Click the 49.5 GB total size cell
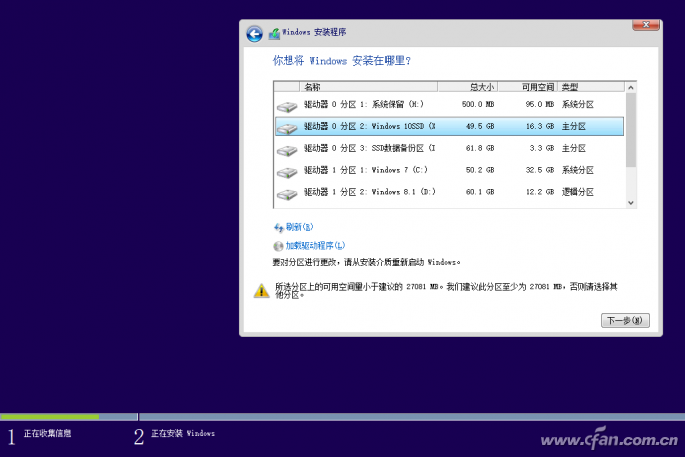Viewport: 685px width, 457px height. pos(480,126)
